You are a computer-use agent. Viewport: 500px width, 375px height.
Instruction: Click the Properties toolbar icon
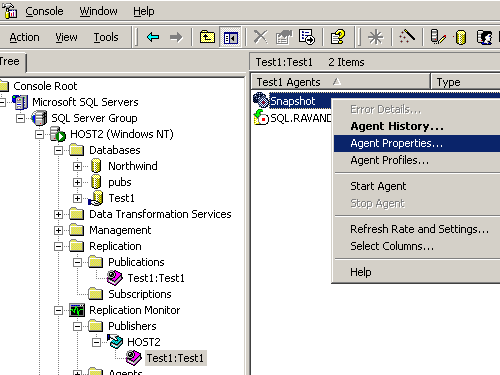click(x=283, y=37)
